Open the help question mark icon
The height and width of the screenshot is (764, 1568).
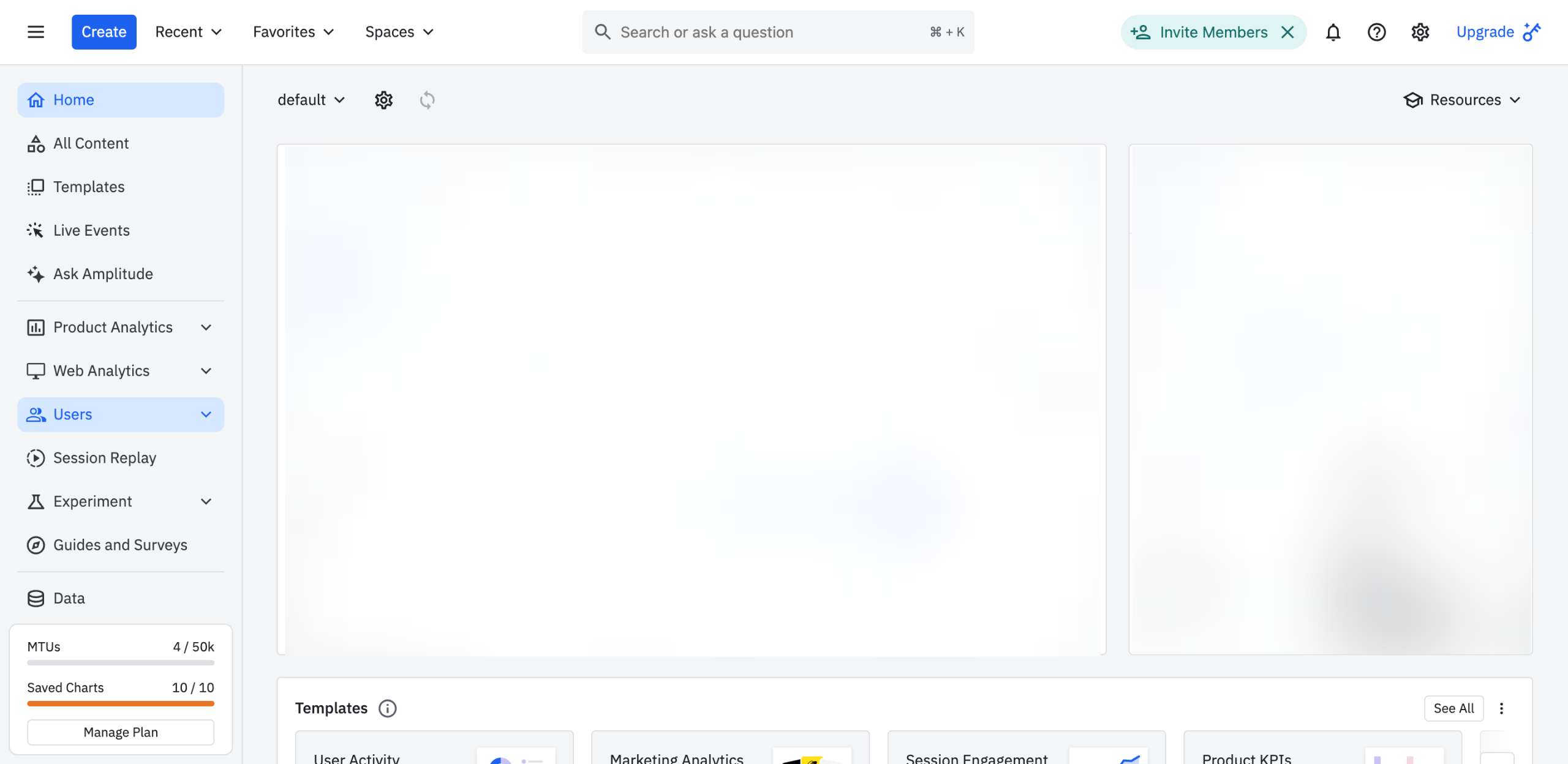(1376, 32)
